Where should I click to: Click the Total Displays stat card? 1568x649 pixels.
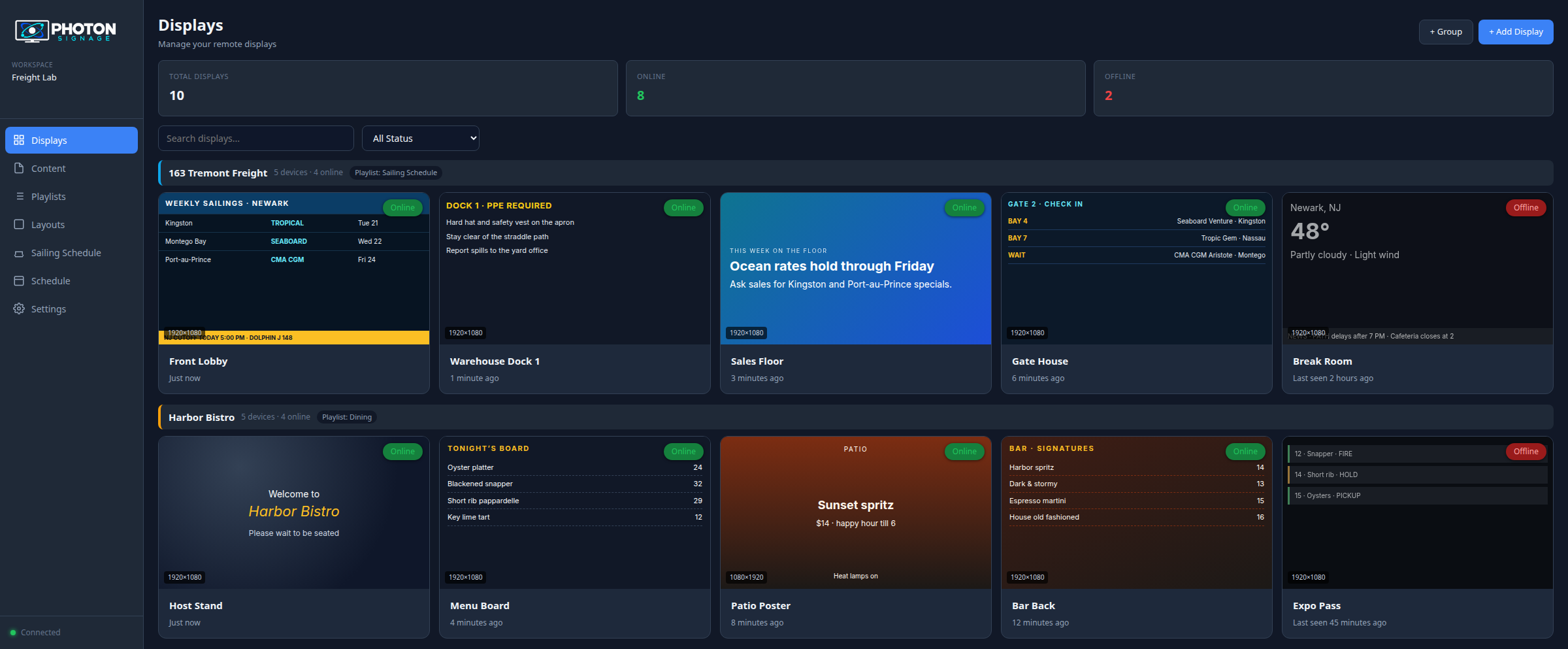[x=388, y=88]
